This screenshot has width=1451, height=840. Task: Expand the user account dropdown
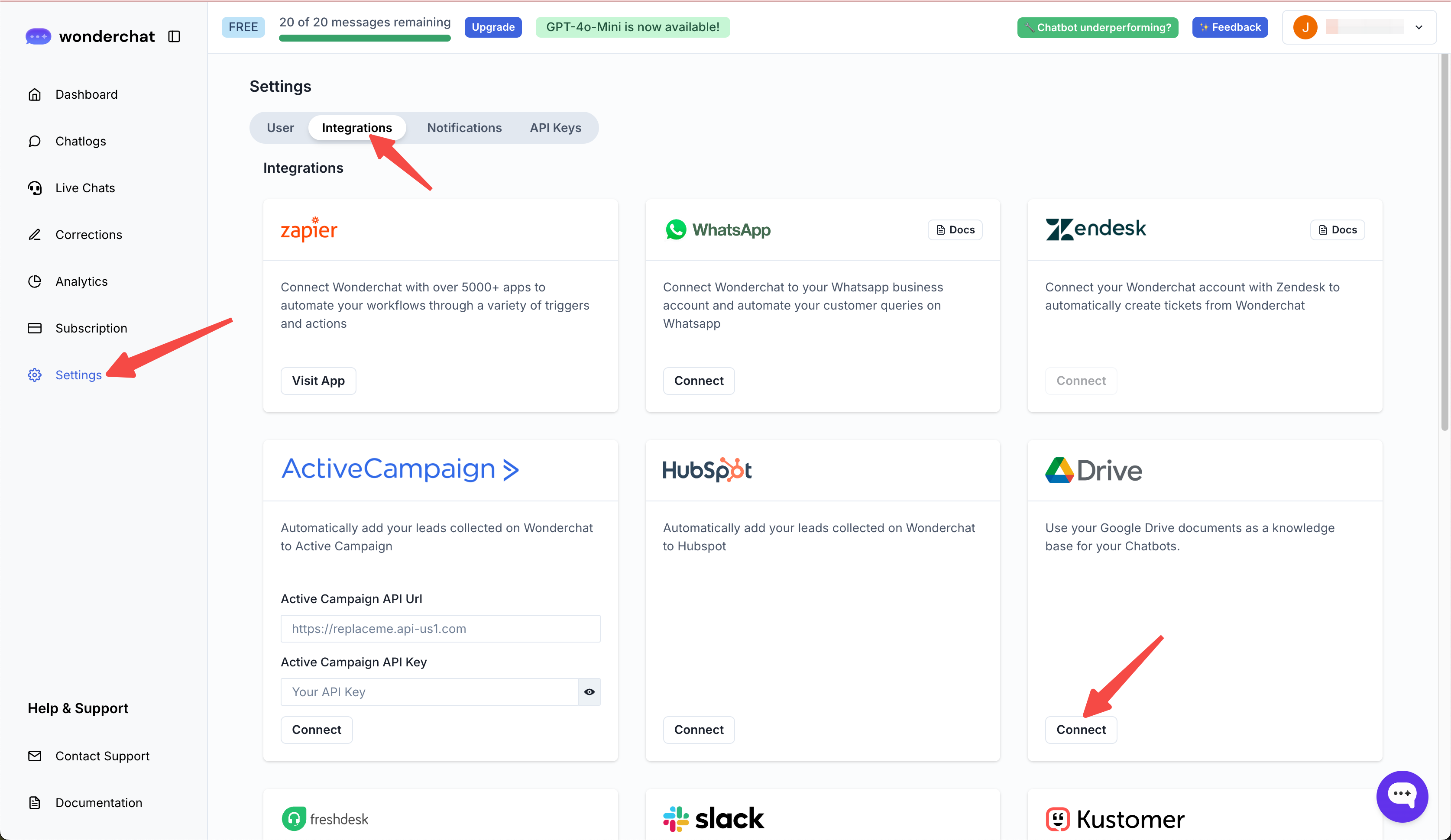point(1419,27)
